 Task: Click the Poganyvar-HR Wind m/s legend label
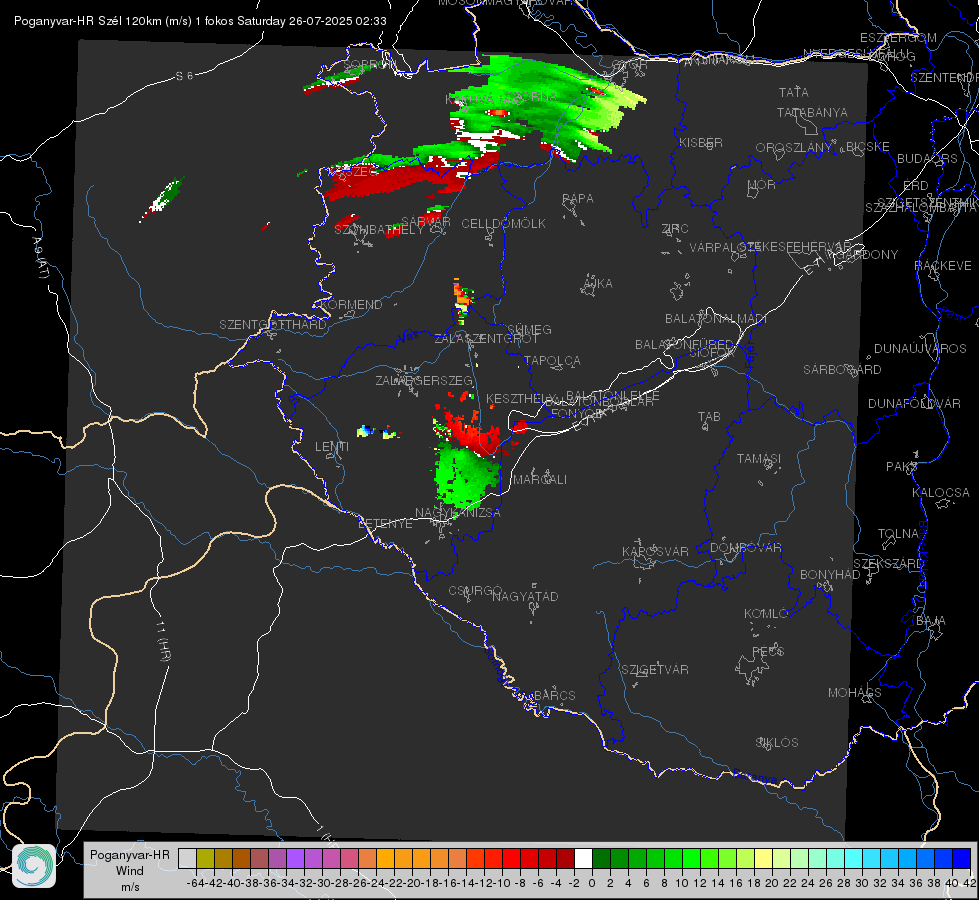(130, 870)
